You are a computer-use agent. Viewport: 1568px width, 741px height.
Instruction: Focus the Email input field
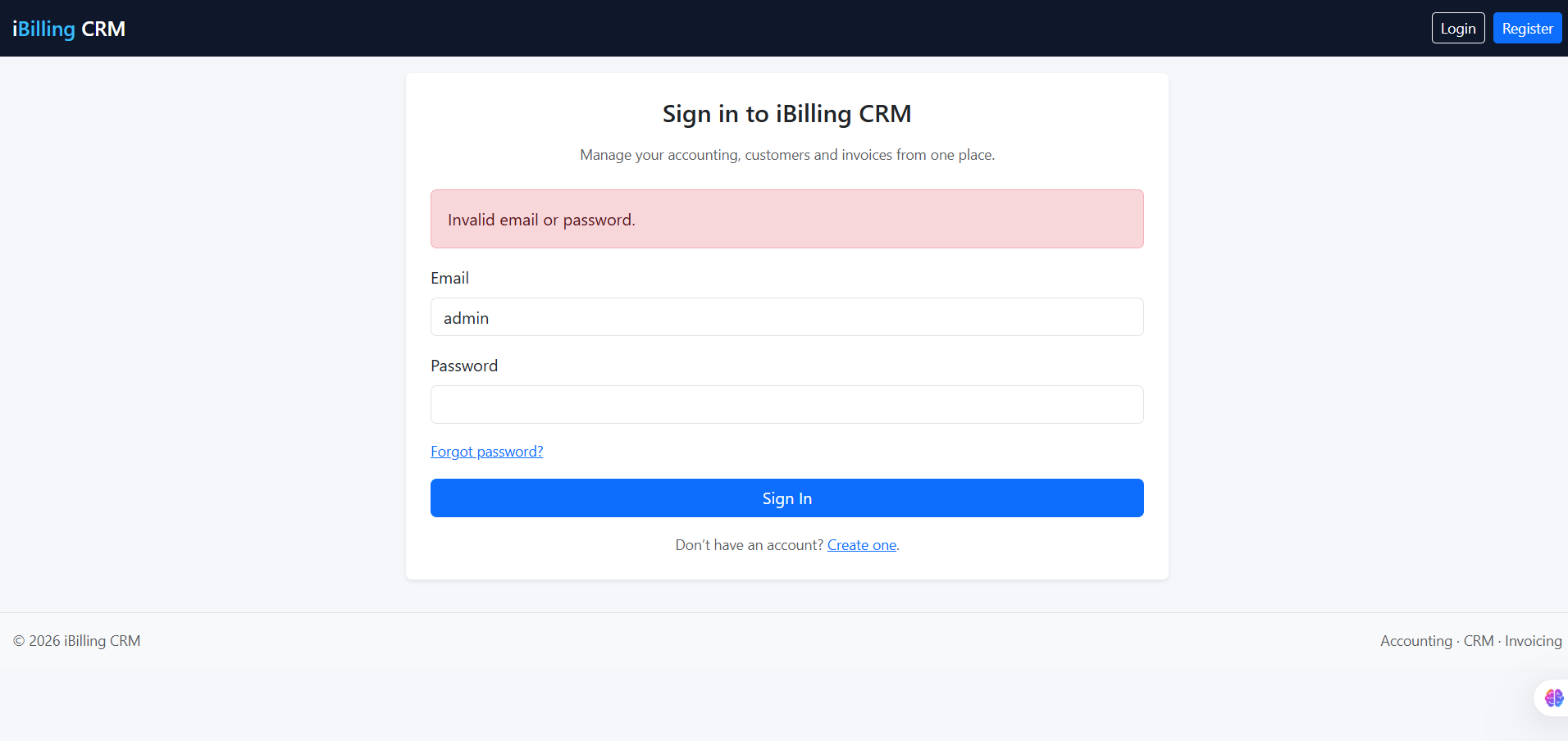pos(786,317)
